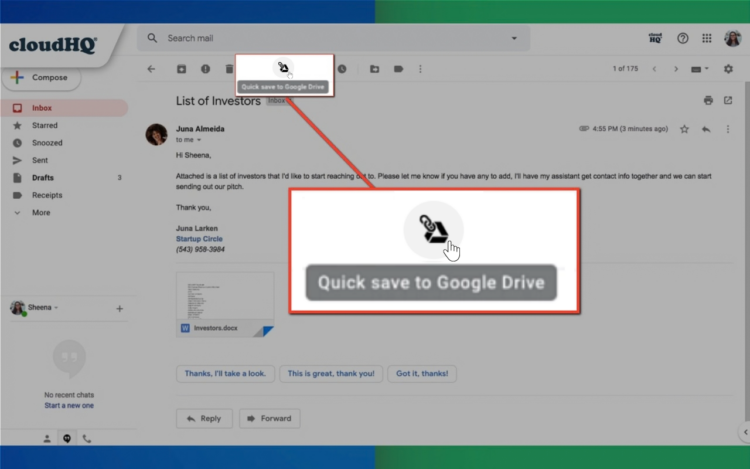
Task: Print the email with the printer icon
Action: tap(708, 100)
